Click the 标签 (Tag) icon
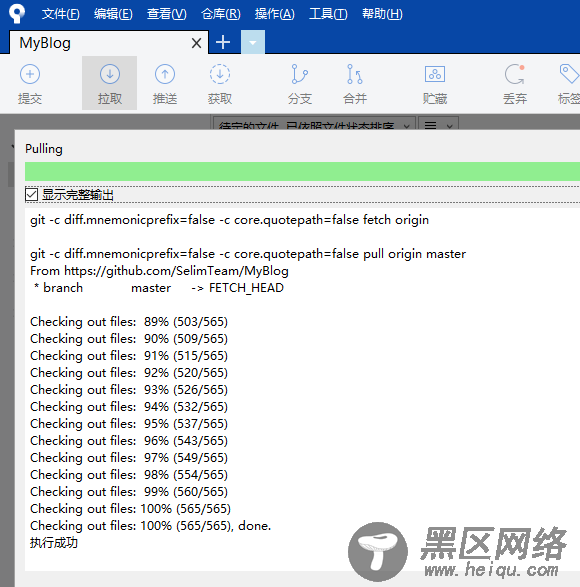The height and width of the screenshot is (587, 580). tap(569, 83)
